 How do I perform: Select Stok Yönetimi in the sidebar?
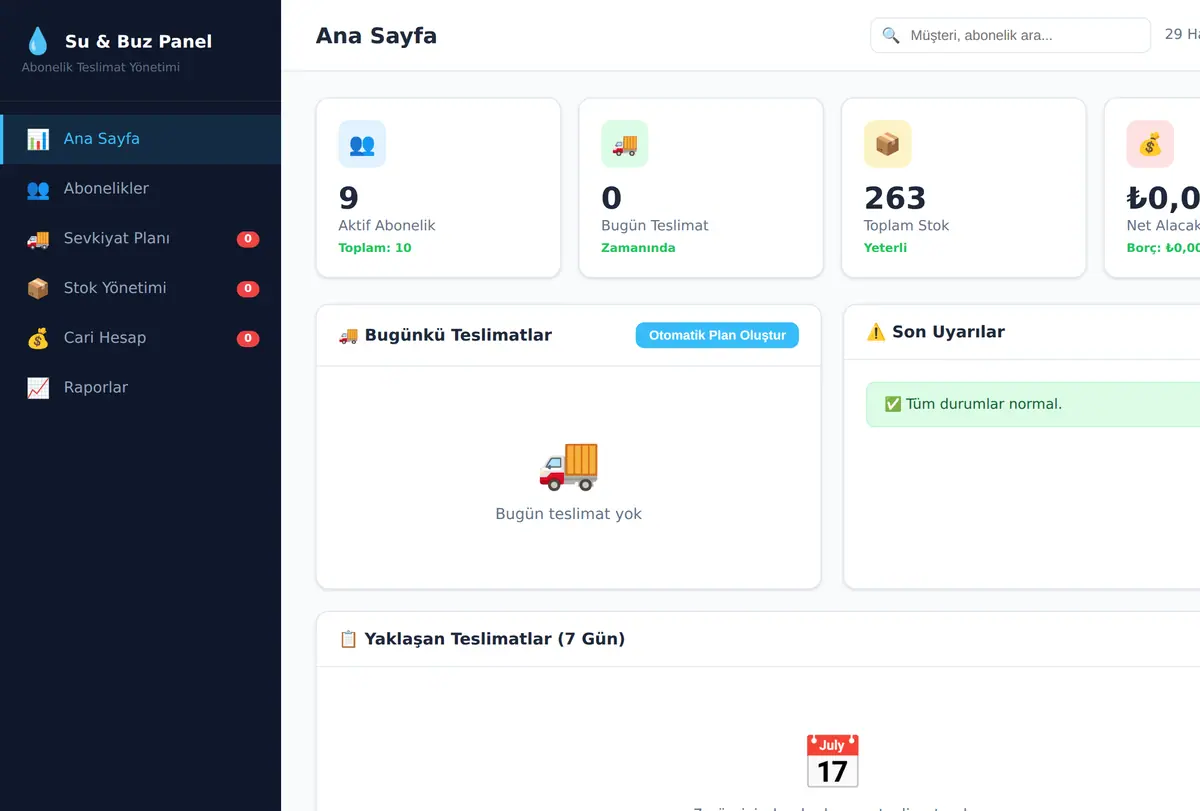(140, 288)
